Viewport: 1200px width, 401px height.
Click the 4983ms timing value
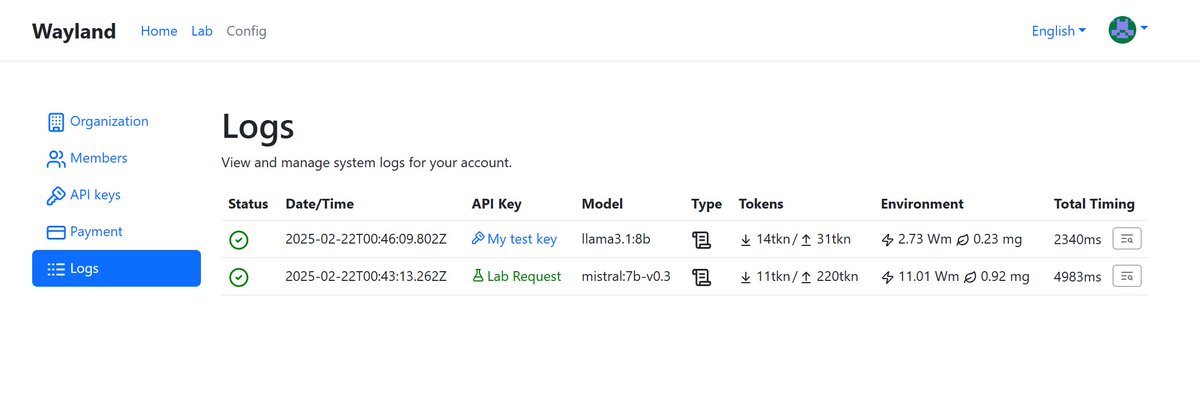click(1077, 277)
